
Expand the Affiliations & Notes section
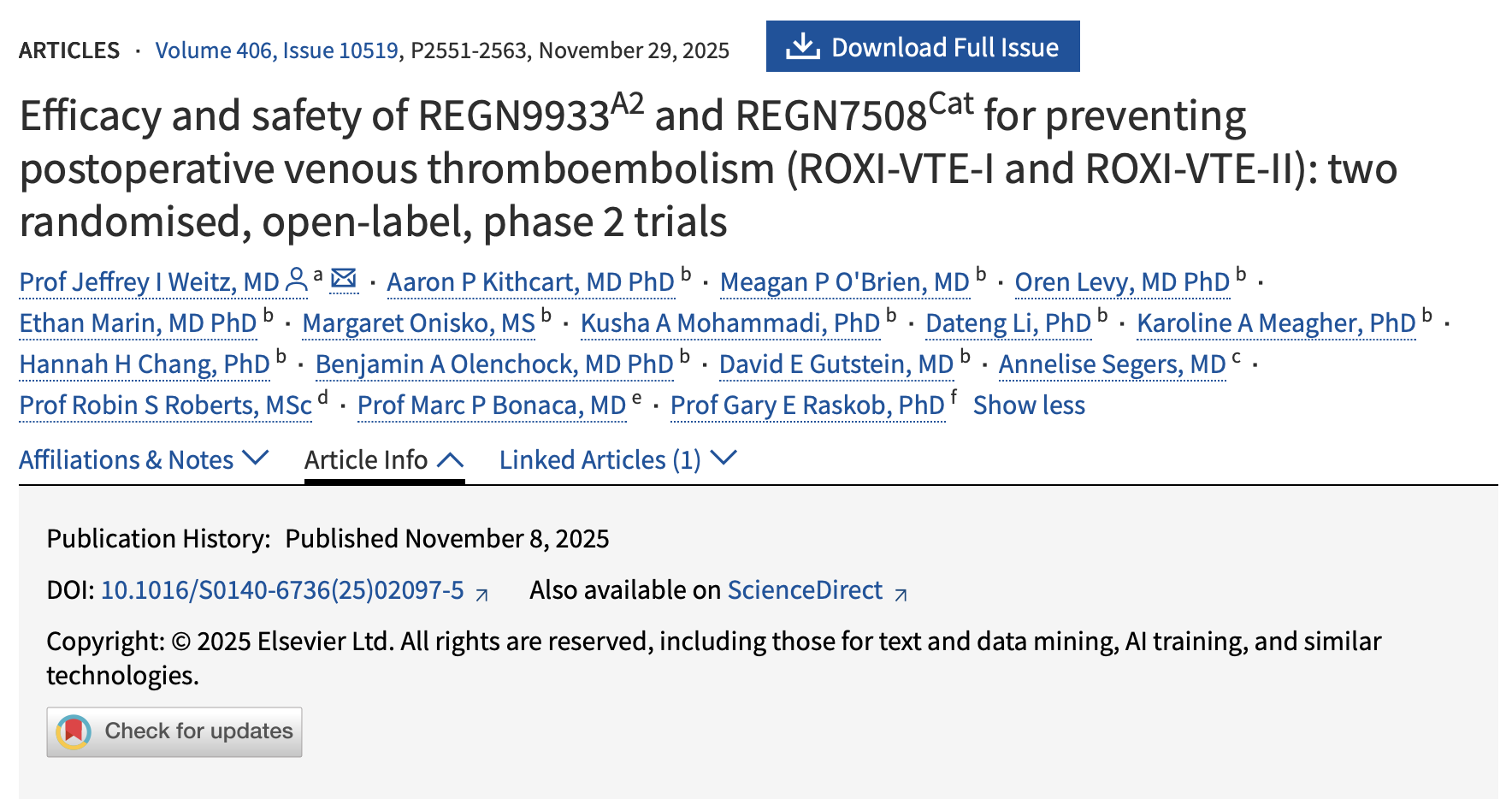144,459
